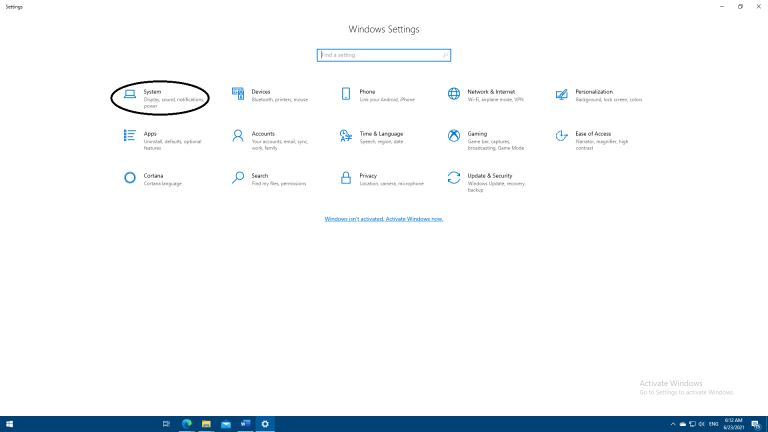
Task: Launch Microsoft Edge from the taskbar
Action: (187, 424)
